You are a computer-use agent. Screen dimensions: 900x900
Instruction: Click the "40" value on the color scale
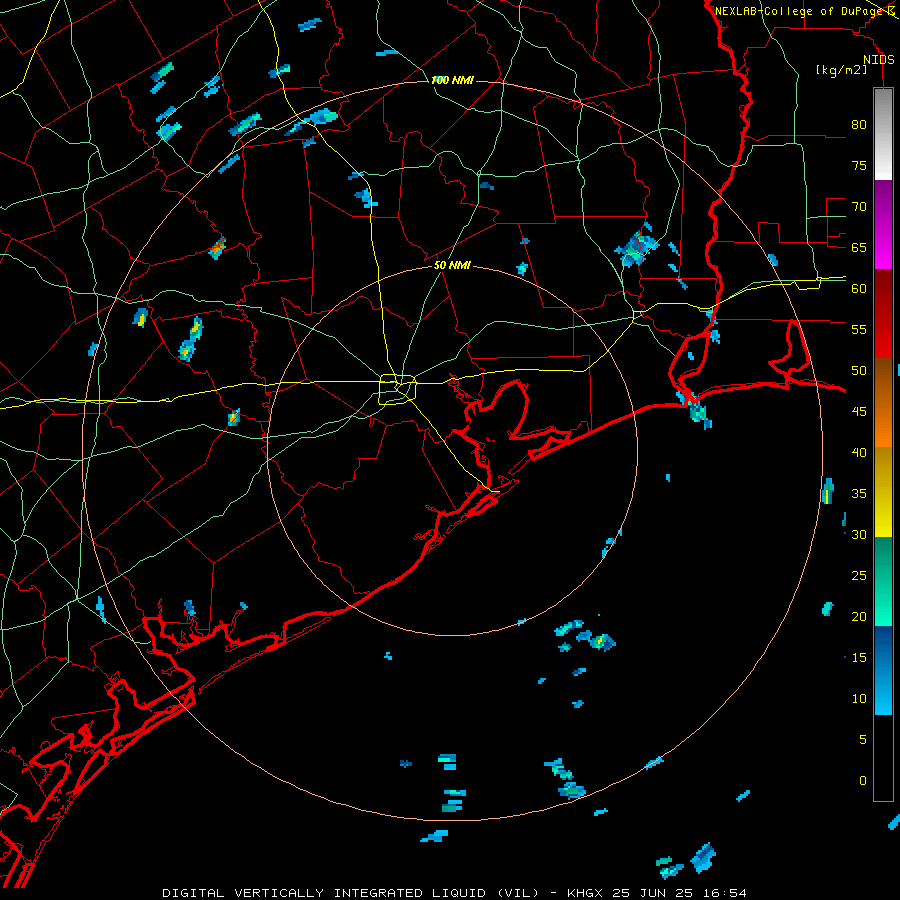[x=859, y=453]
